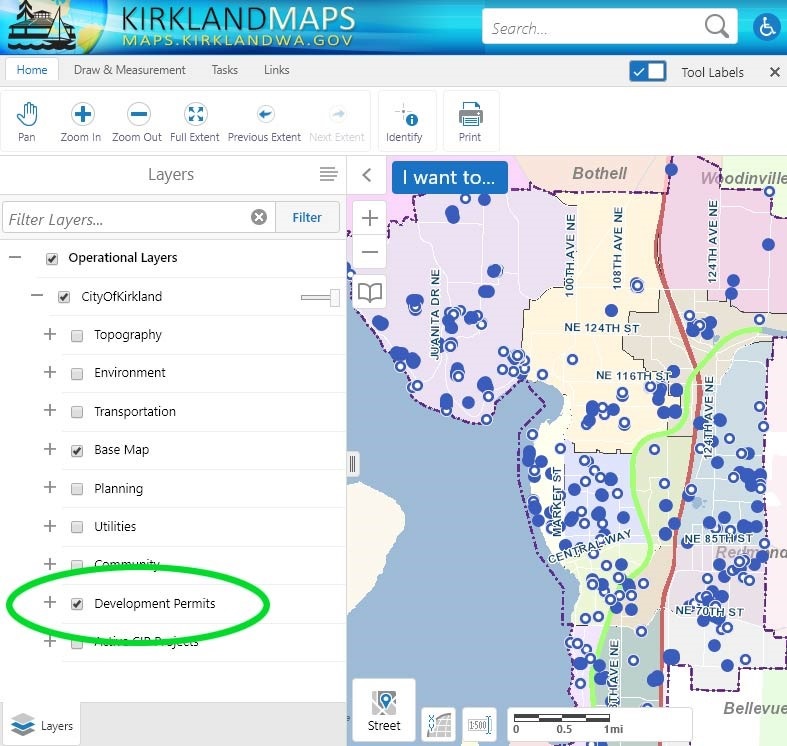Expand the Base Map layer group
The width and height of the screenshot is (787, 746).
click(x=50, y=449)
